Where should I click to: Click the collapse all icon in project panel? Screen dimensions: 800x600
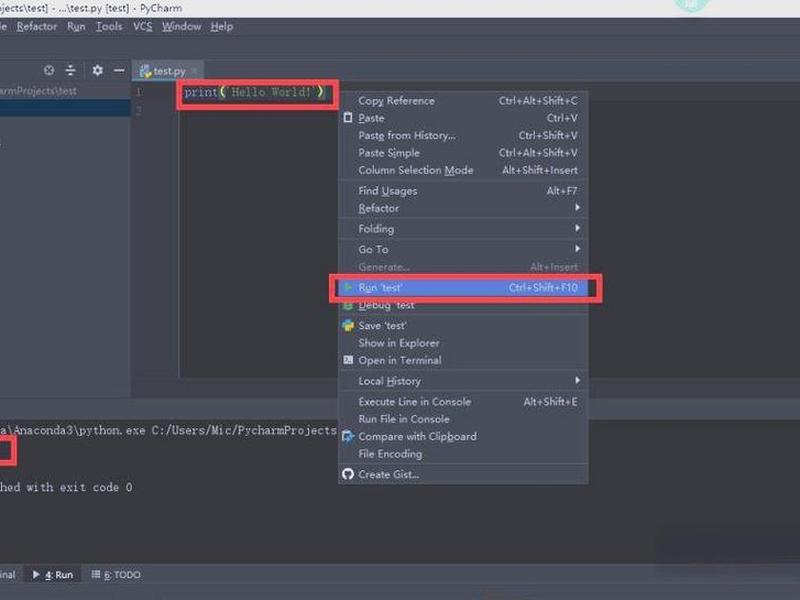coord(70,70)
